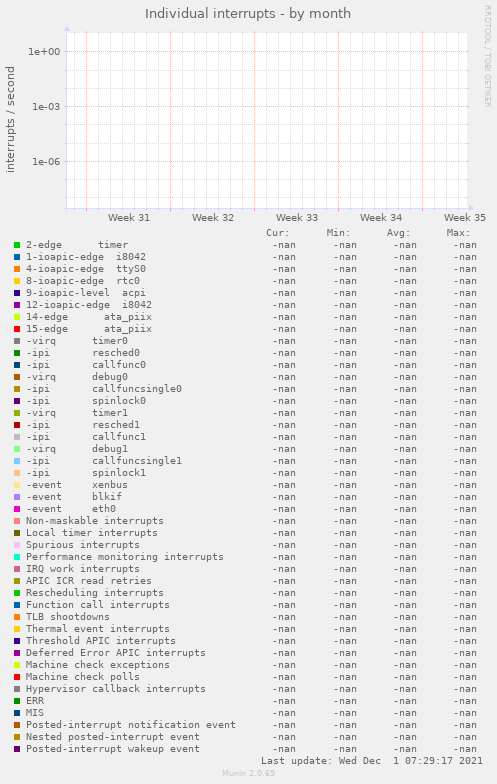Click the Cur: column header

click(x=278, y=233)
